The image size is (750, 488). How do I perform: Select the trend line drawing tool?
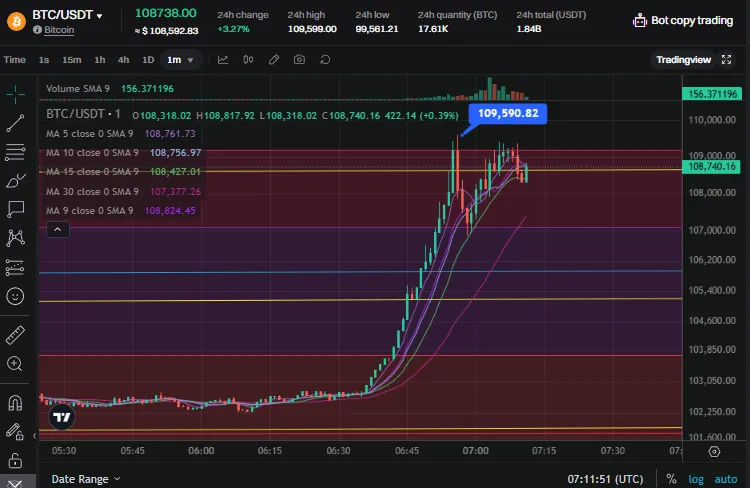tap(15, 123)
